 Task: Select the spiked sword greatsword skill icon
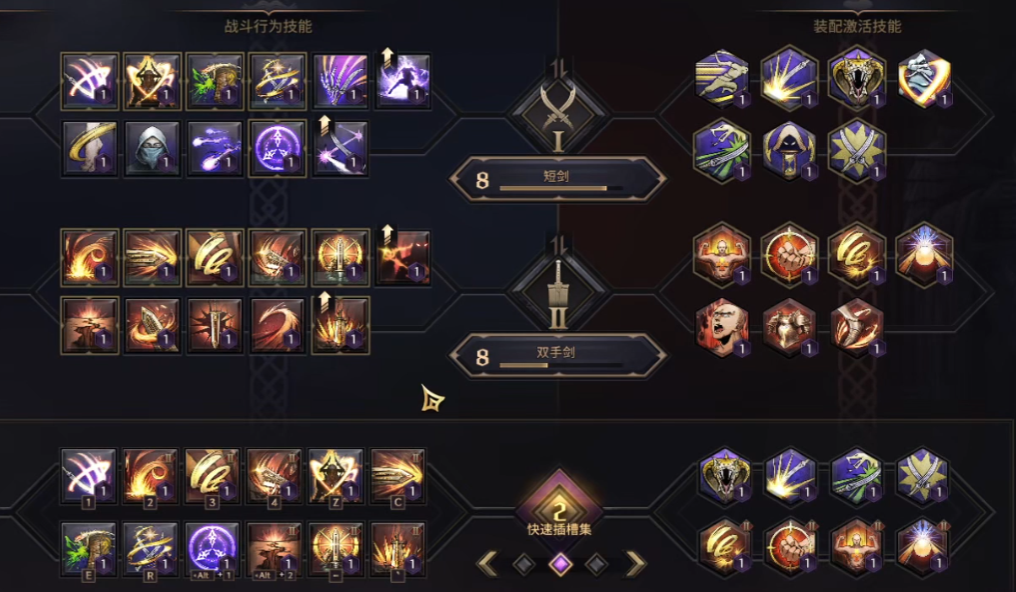(214, 325)
